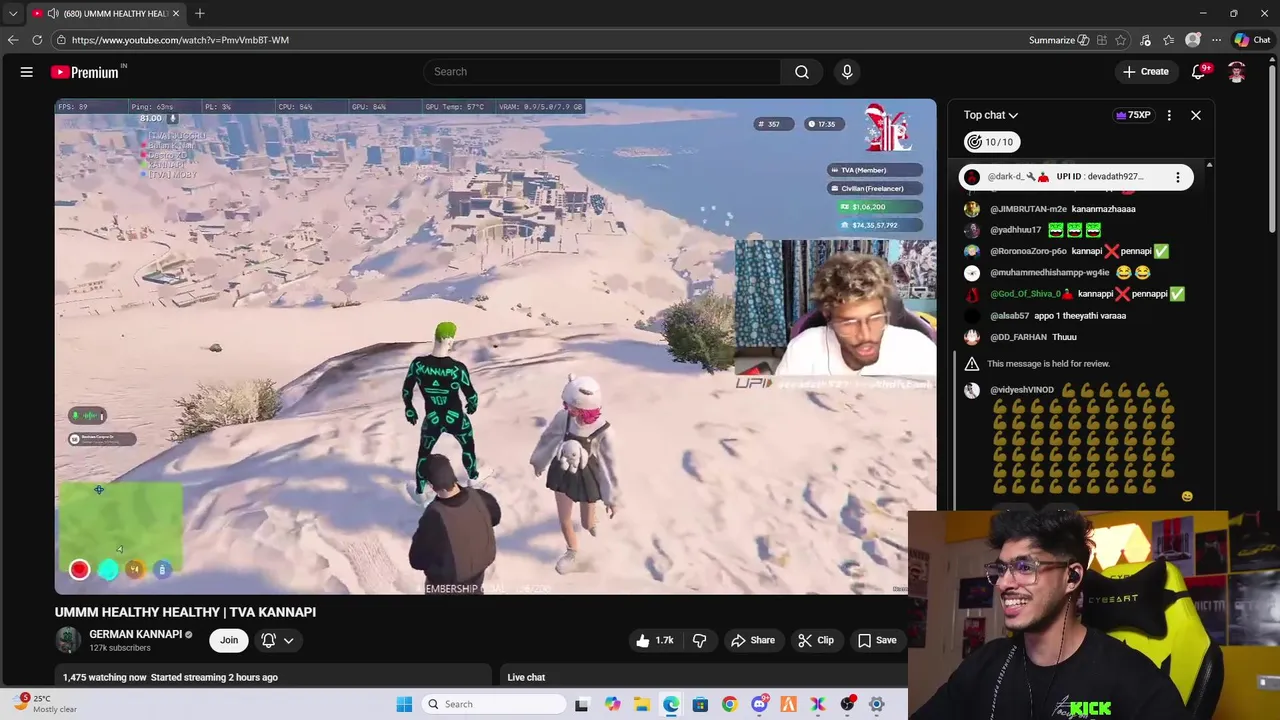Image resolution: width=1280 pixels, height=720 pixels.
Task: Open the YouTube guide hamburger menu
Action: pos(27,72)
